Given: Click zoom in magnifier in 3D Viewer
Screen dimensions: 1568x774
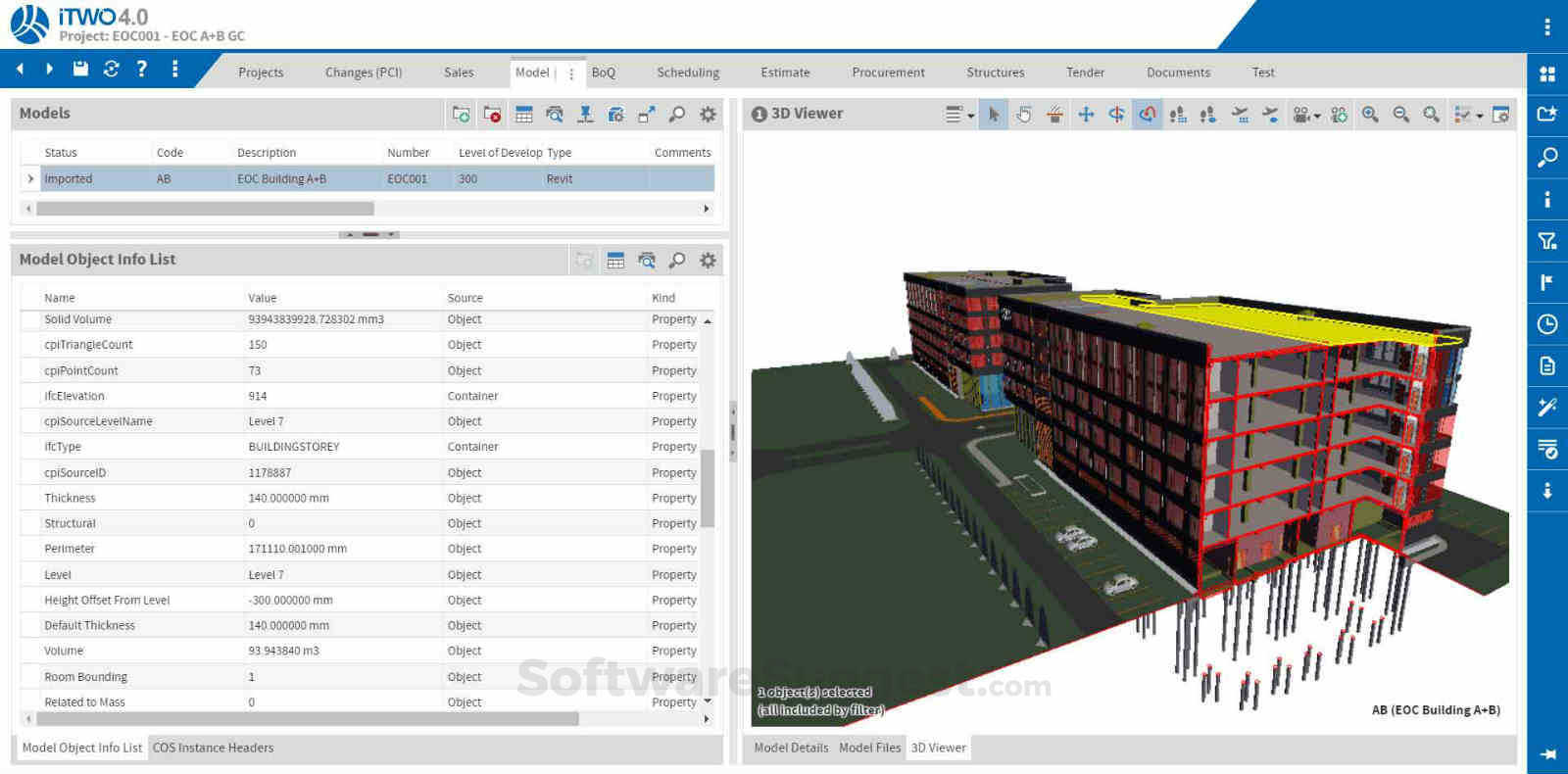Looking at the screenshot, I should (1370, 115).
